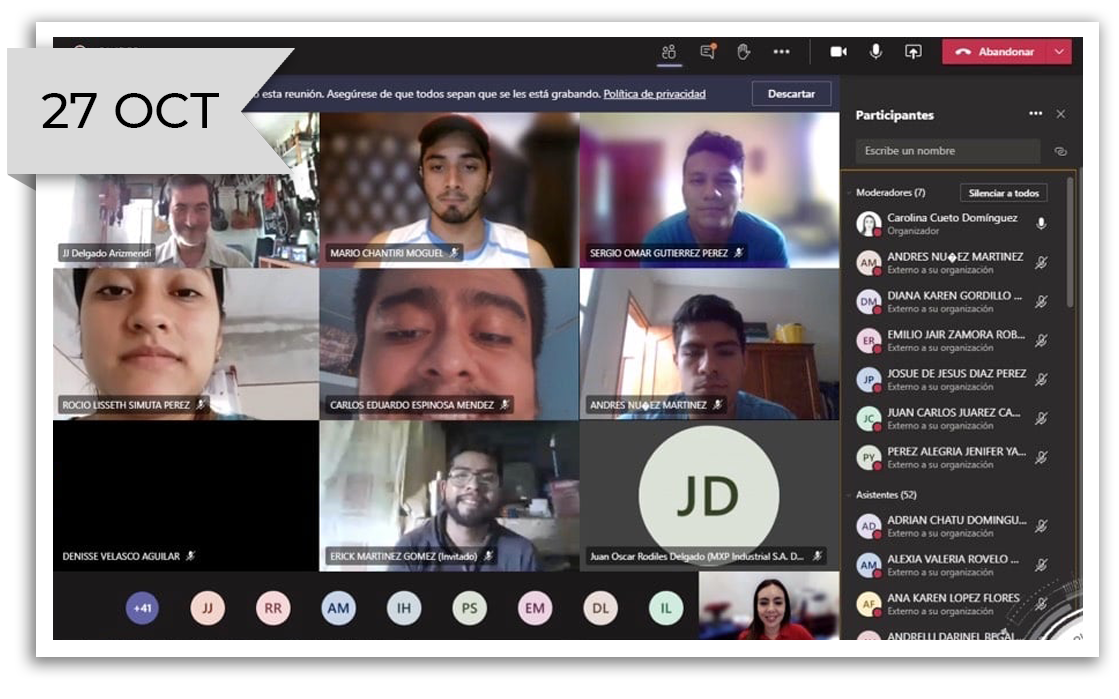
Task: Select AD avatar of ADRIAN CHATU
Action: point(869,526)
